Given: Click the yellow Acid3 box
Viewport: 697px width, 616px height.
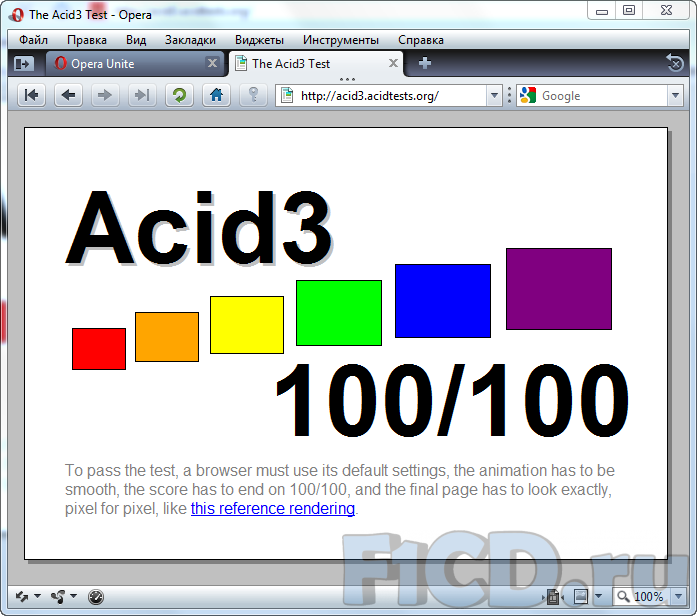Looking at the screenshot, I should (247, 325).
